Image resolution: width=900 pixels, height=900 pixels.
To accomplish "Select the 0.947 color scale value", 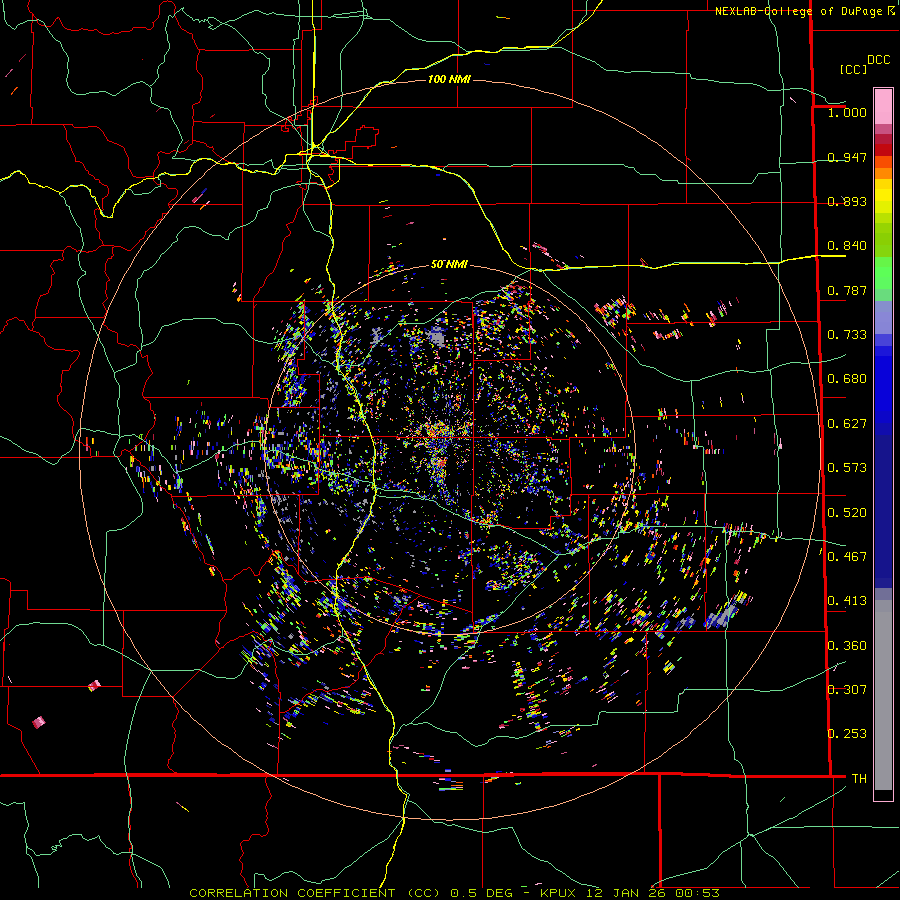I will click(x=847, y=157).
